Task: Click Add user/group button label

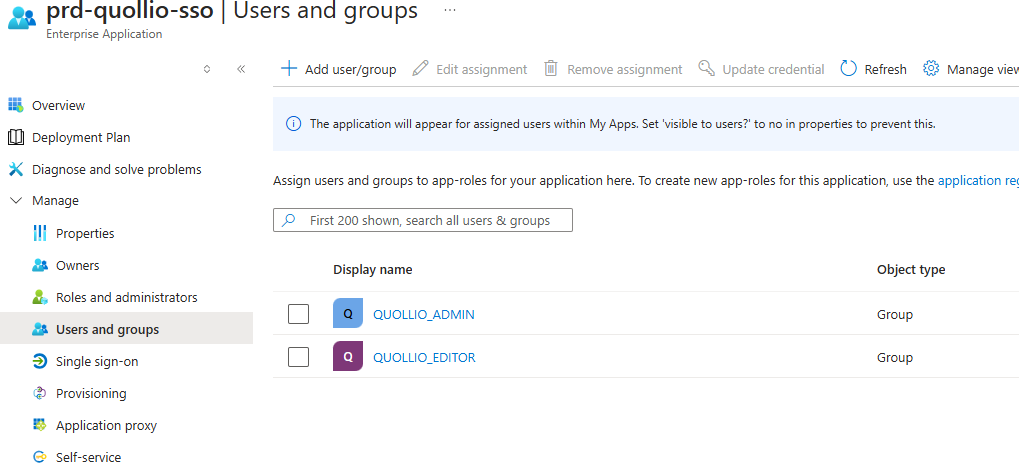Action: pyautogui.click(x=351, y=70)
